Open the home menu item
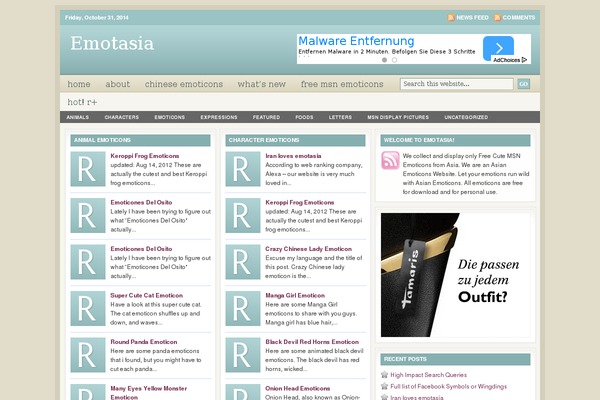600x400 pixels. pos(79,84)
